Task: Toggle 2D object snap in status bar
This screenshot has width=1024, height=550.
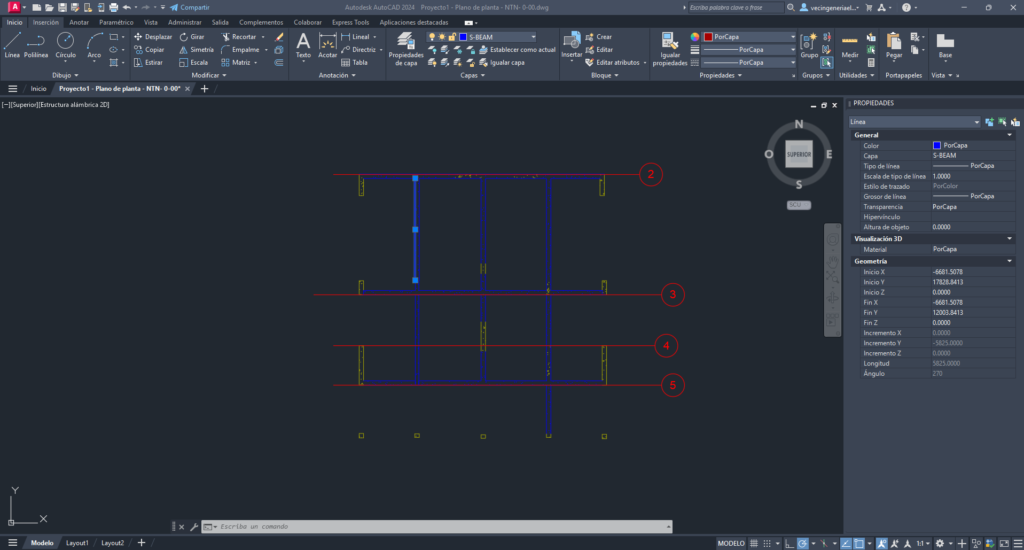Action: coord(859,543)
